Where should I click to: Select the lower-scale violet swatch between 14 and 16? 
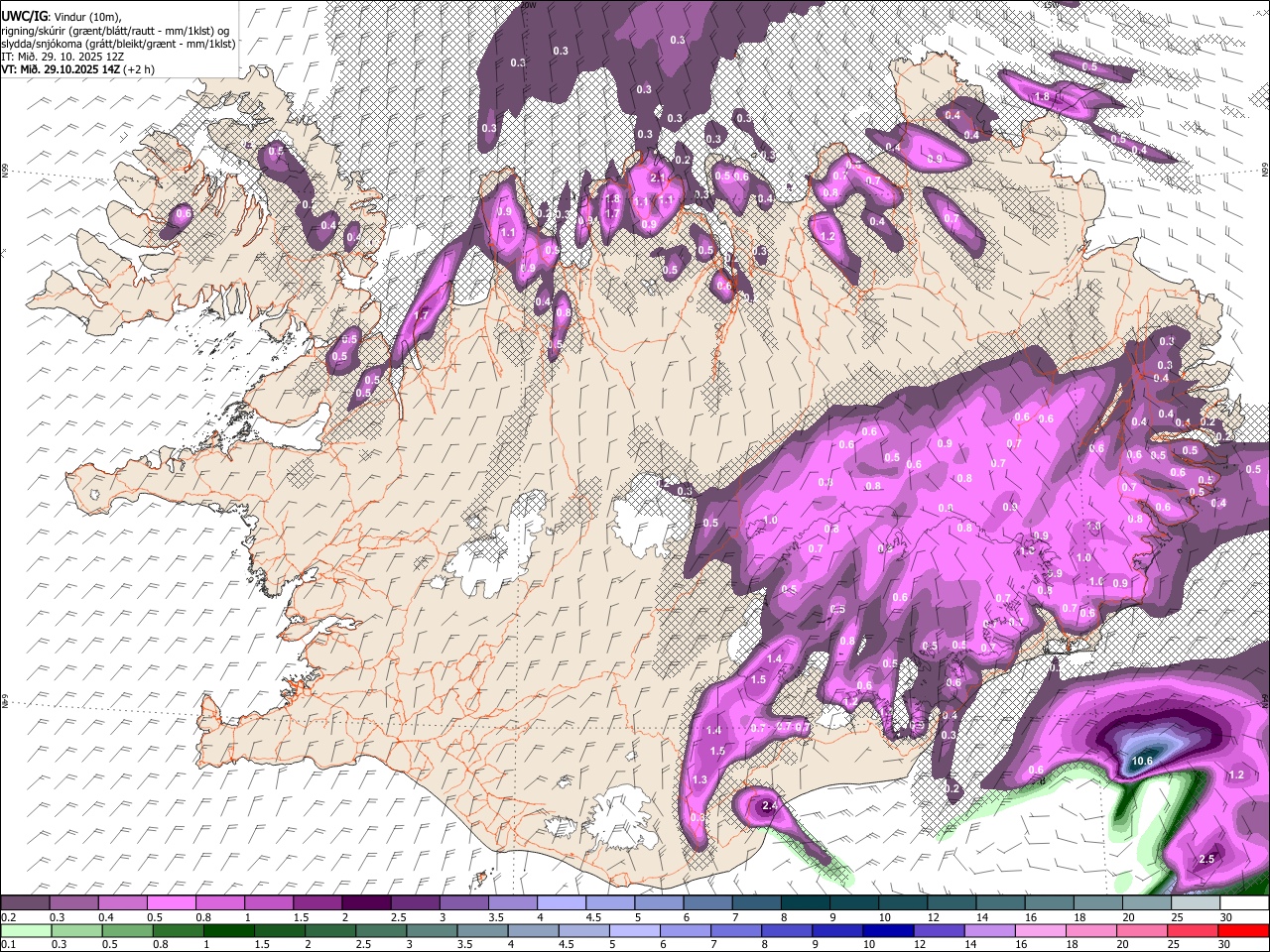[x=988, y=930]
